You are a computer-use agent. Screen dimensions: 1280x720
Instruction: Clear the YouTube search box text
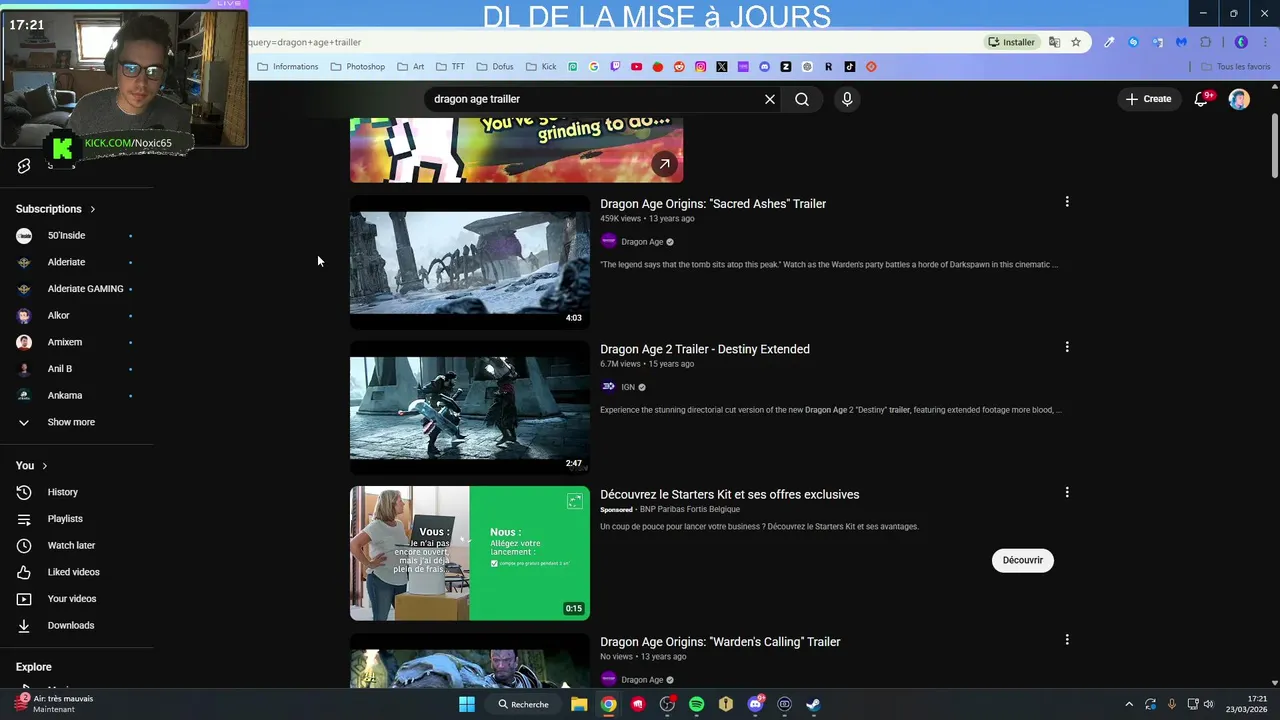[x=770, y=99]
